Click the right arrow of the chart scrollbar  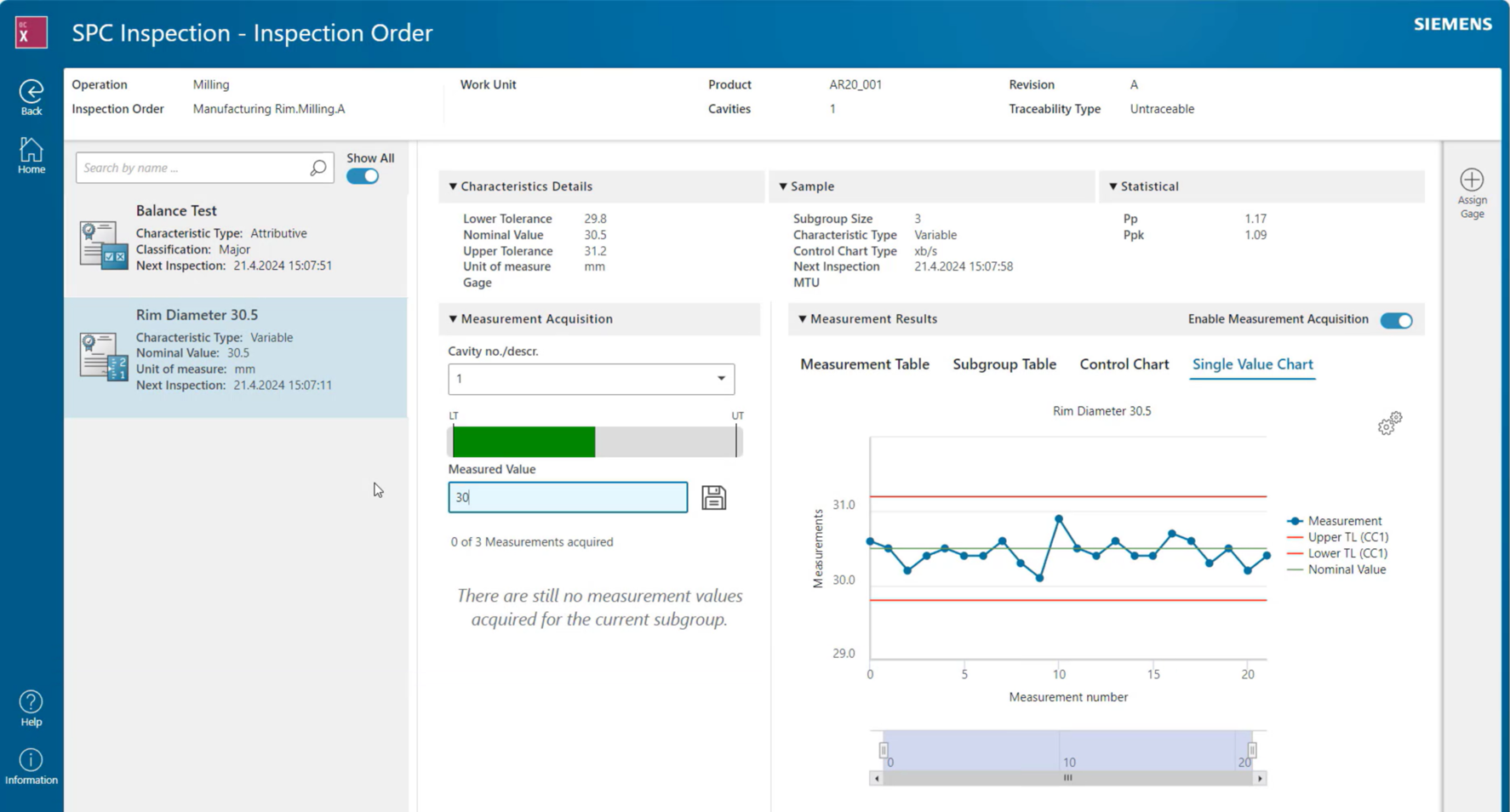click(1259, 777)
